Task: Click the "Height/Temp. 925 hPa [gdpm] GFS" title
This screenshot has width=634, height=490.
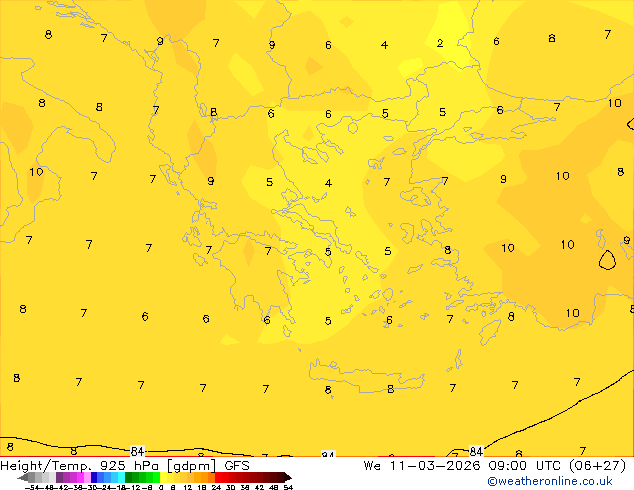Action: (x=125, y=466)
